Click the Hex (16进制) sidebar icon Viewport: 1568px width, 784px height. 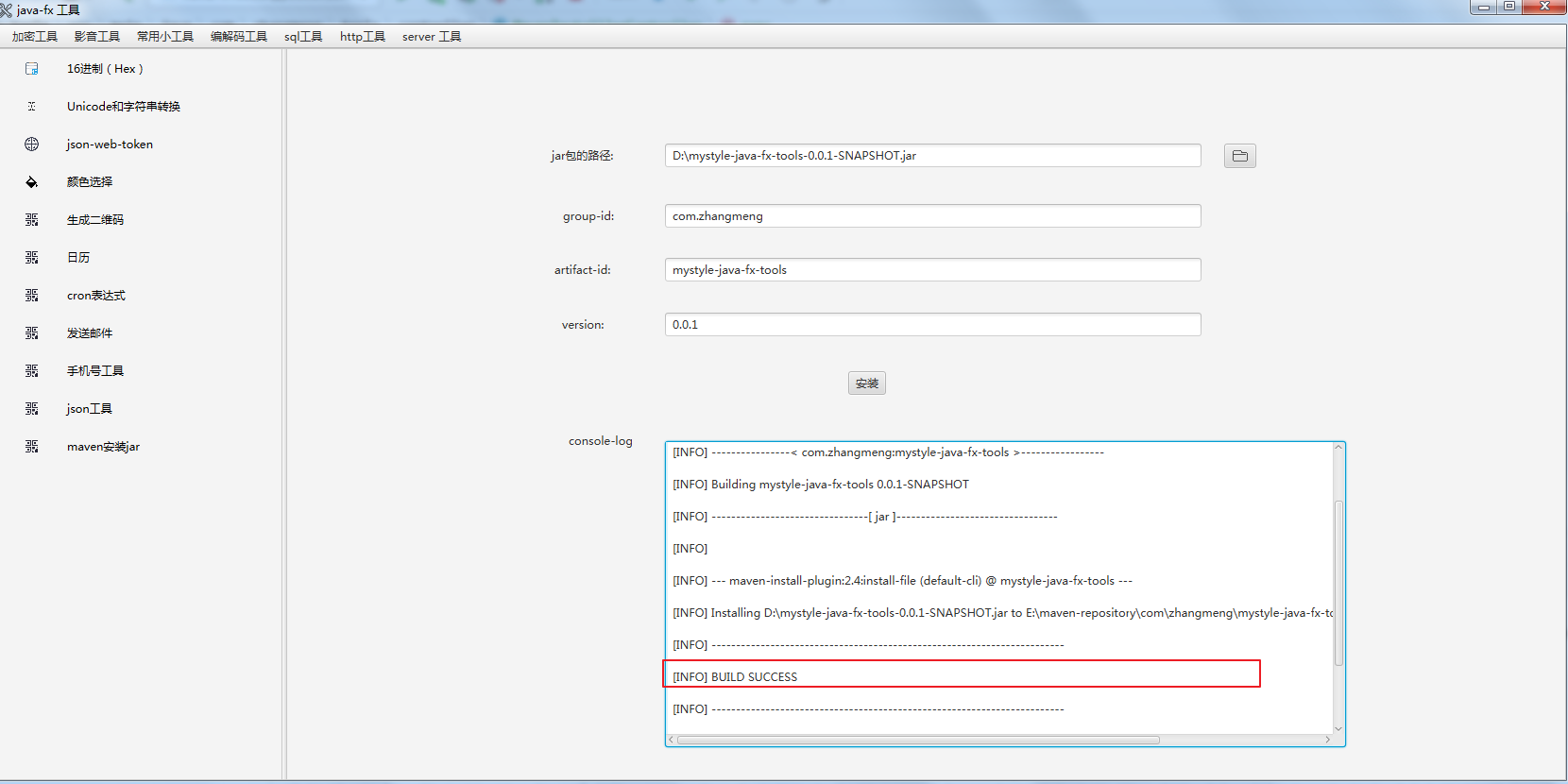(x=32, y=69)
